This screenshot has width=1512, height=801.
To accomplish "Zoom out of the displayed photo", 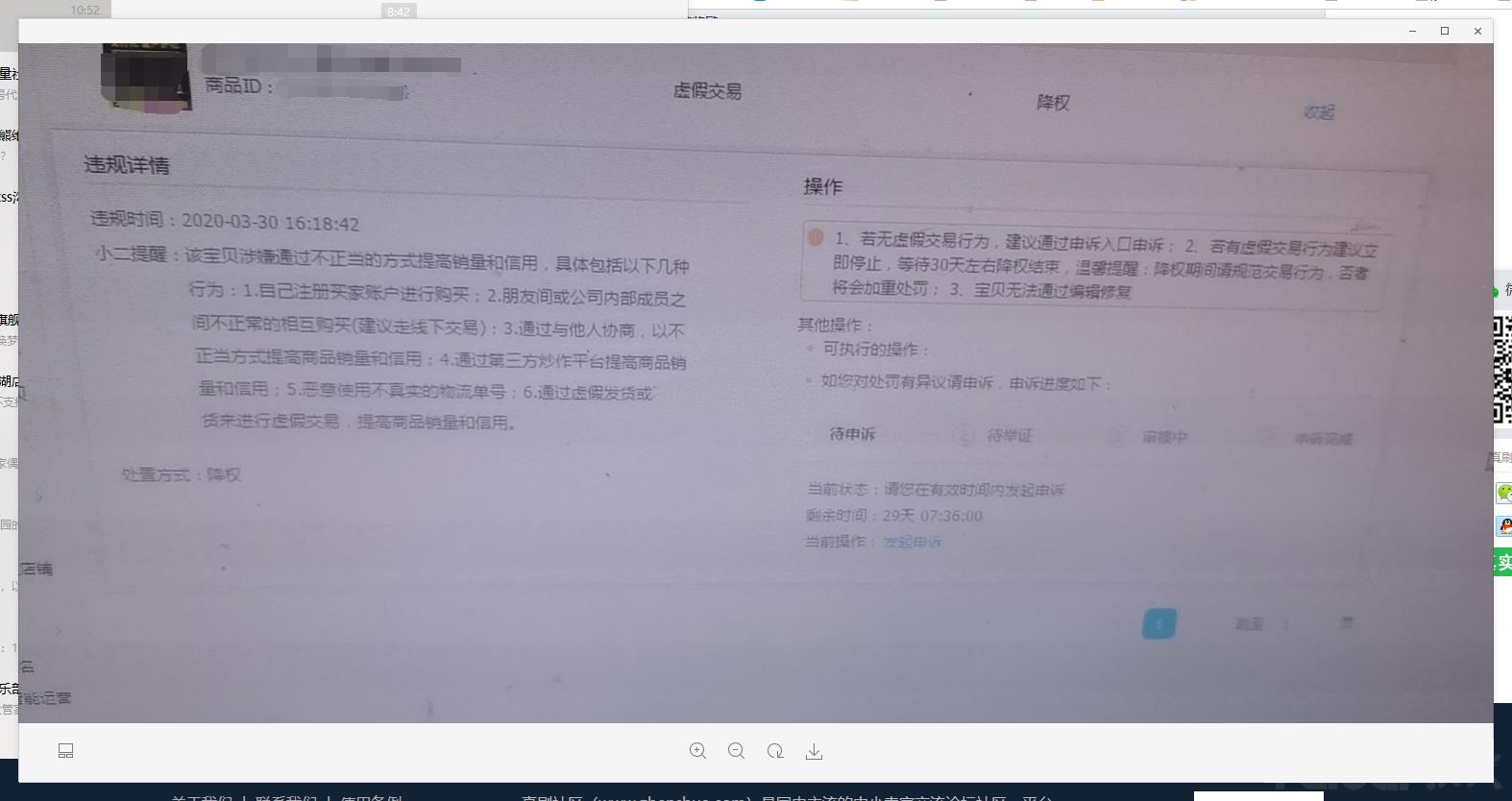I will tap(737, 751).
